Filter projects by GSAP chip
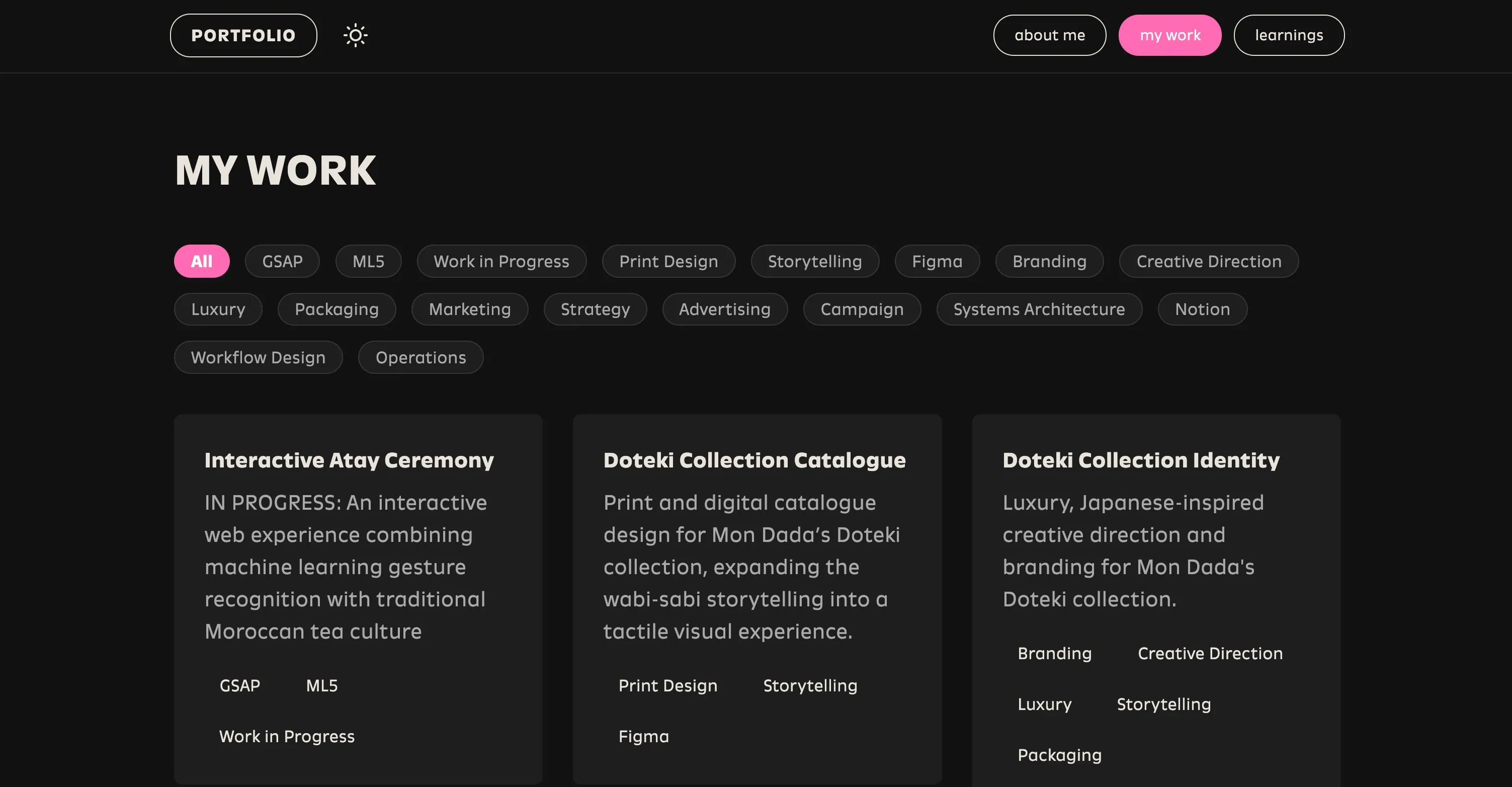 pyautogui.click(x=282, y=261)
